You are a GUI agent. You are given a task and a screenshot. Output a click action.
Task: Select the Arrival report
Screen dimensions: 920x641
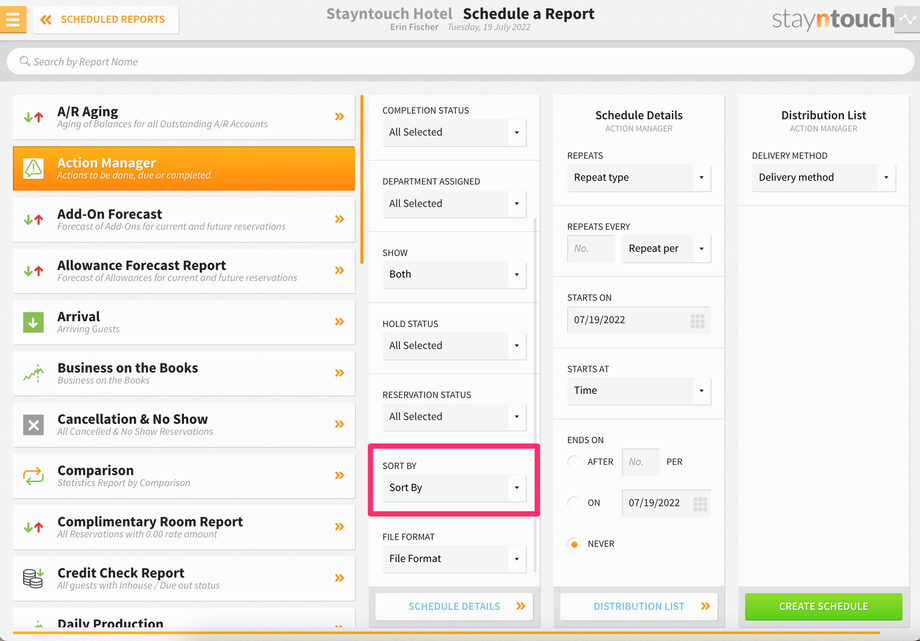[184, 322]
